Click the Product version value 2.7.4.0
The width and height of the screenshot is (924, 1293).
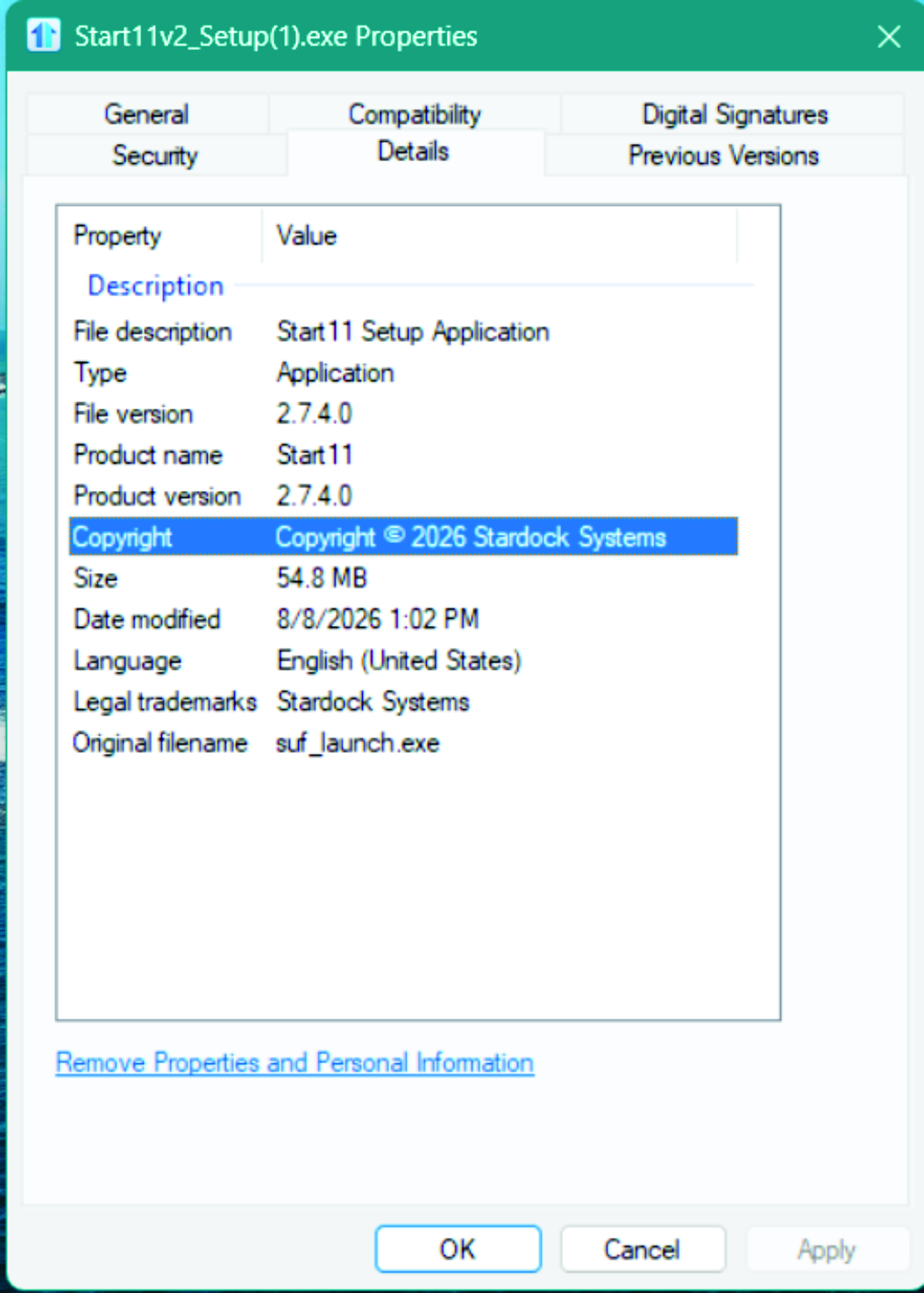314,496
